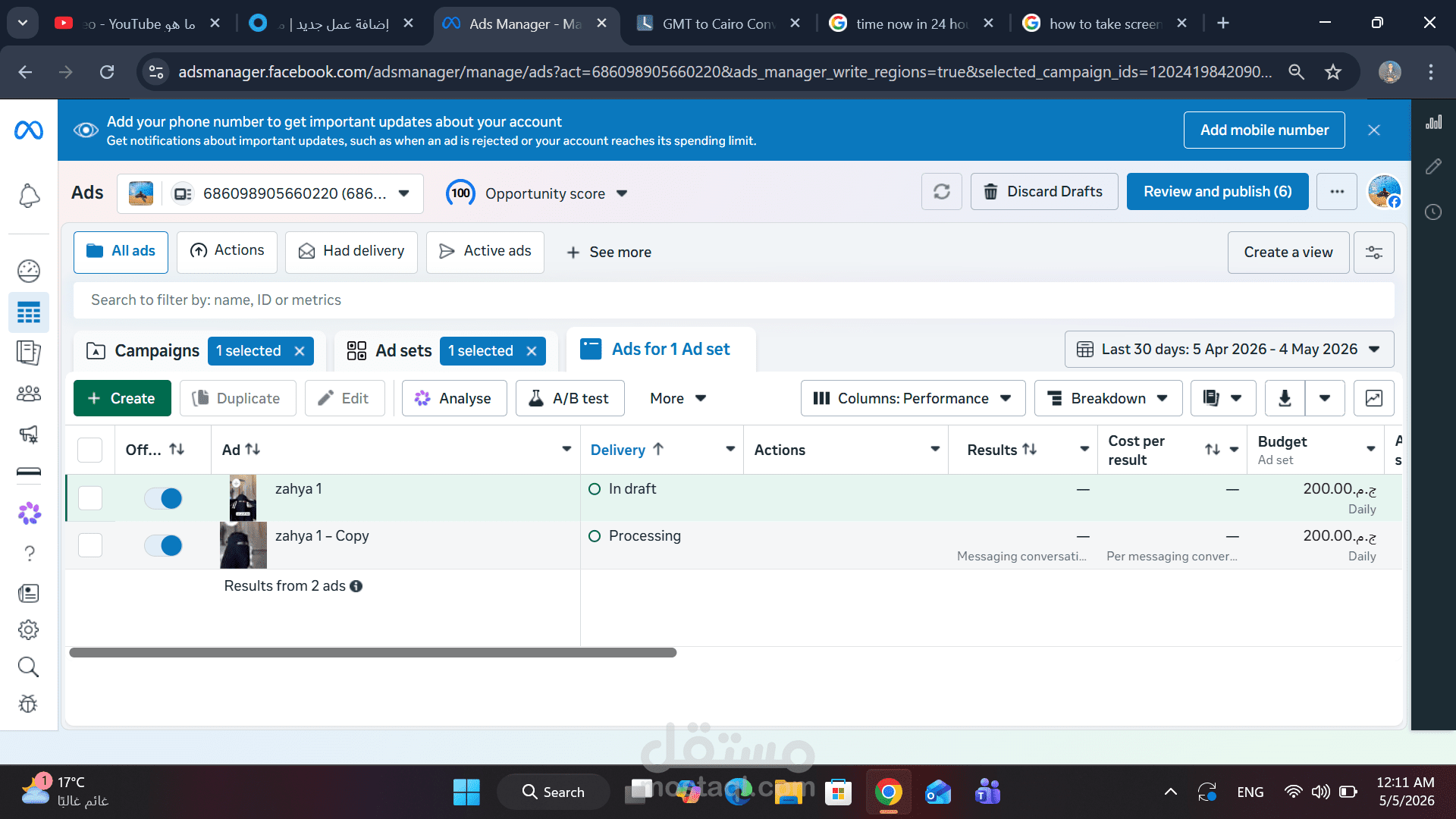
Task: Toggle off the zahya 1 ad switch
Action: click(163, 498)
